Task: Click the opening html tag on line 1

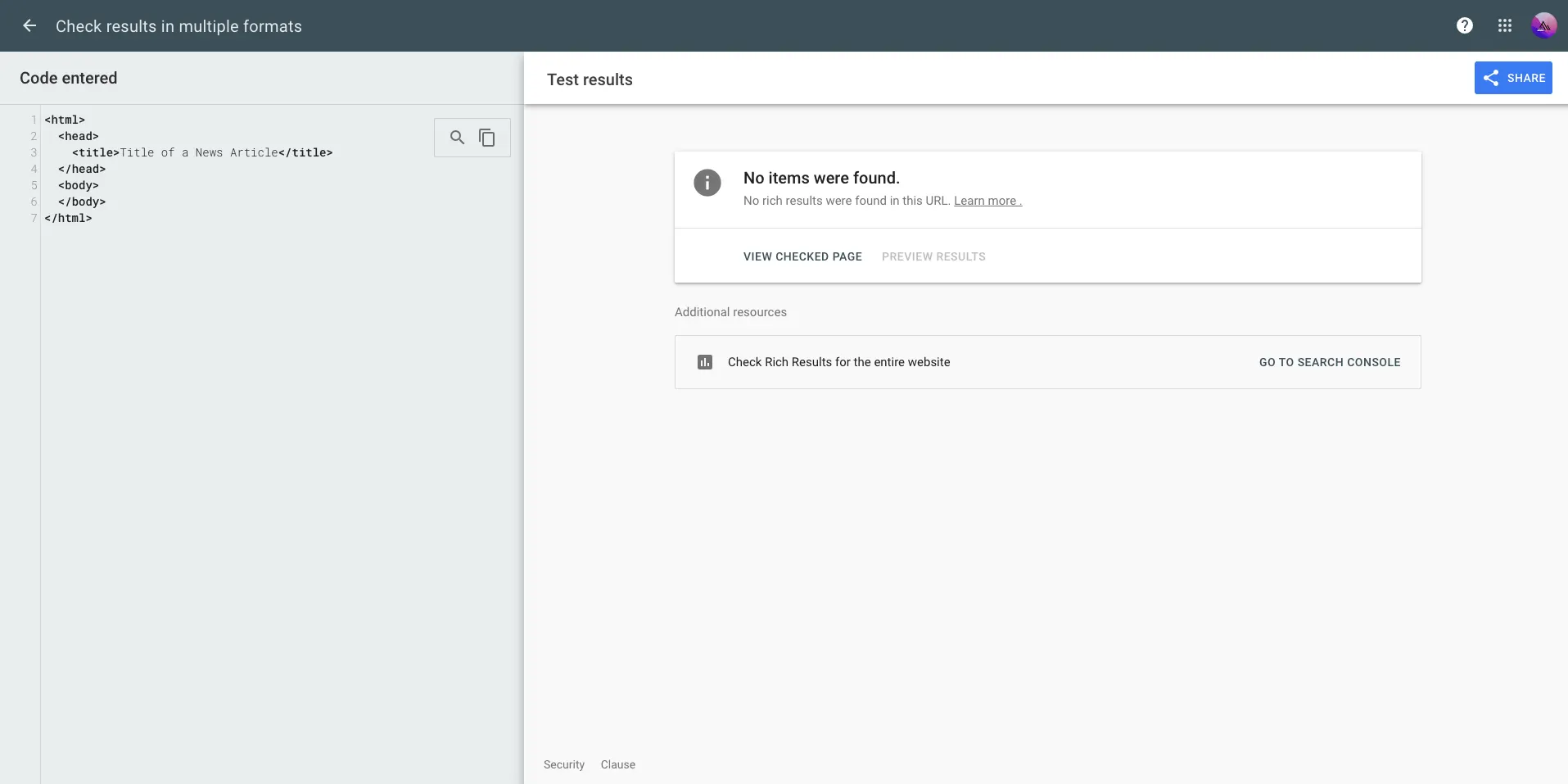Action: (65, 120)
